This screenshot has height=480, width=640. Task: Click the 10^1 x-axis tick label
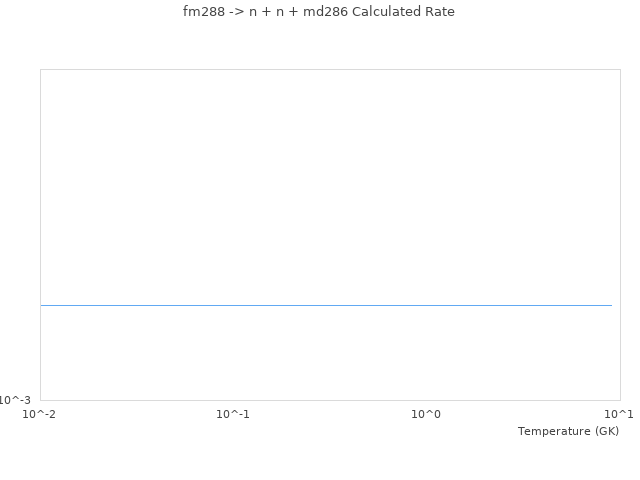coord(619,414)
